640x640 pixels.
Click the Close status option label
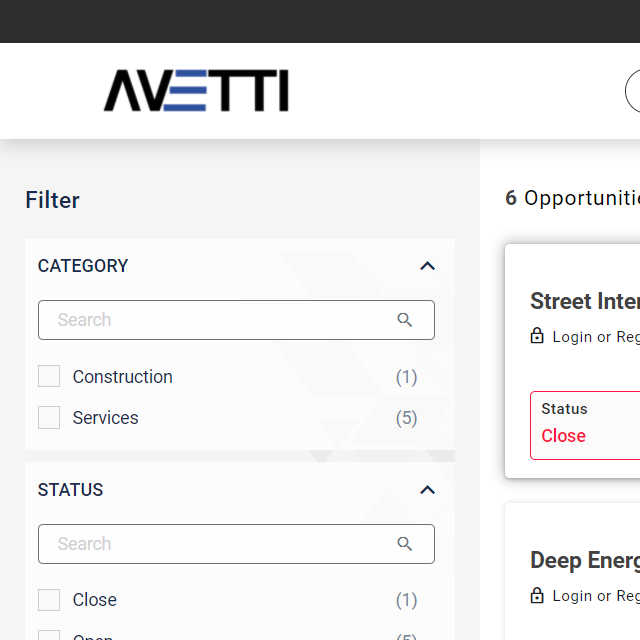(x=95, y=600)
